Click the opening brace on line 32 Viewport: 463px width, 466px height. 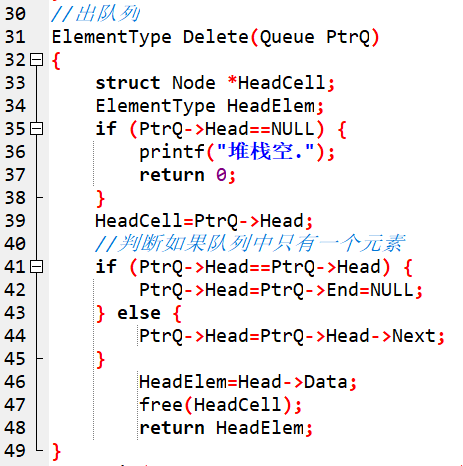tap(57, 61)
